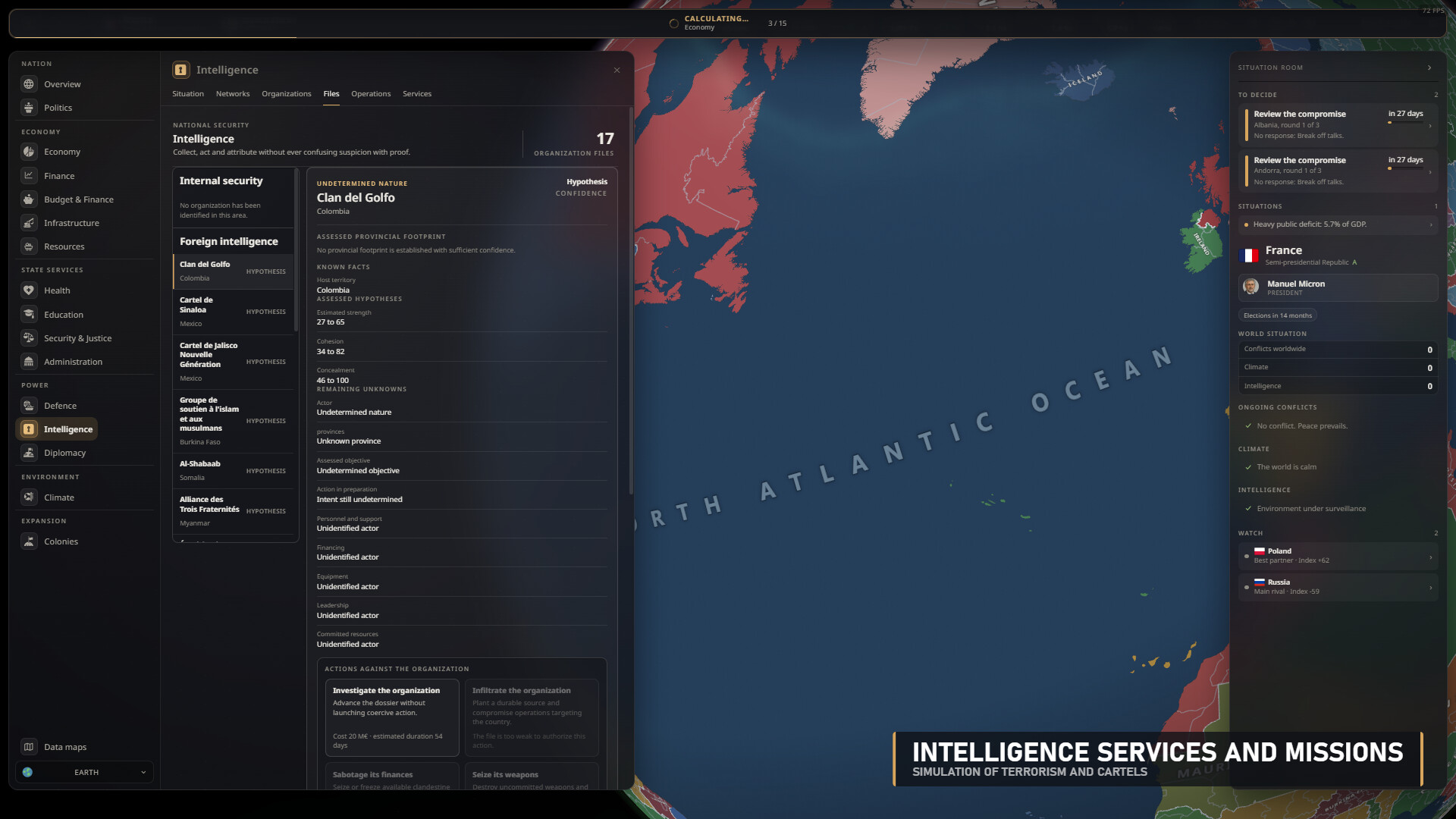Viewport: 1456px width, 819px height.
Task: Switch to the Networks tab
Action: click(x=233, y=94)
